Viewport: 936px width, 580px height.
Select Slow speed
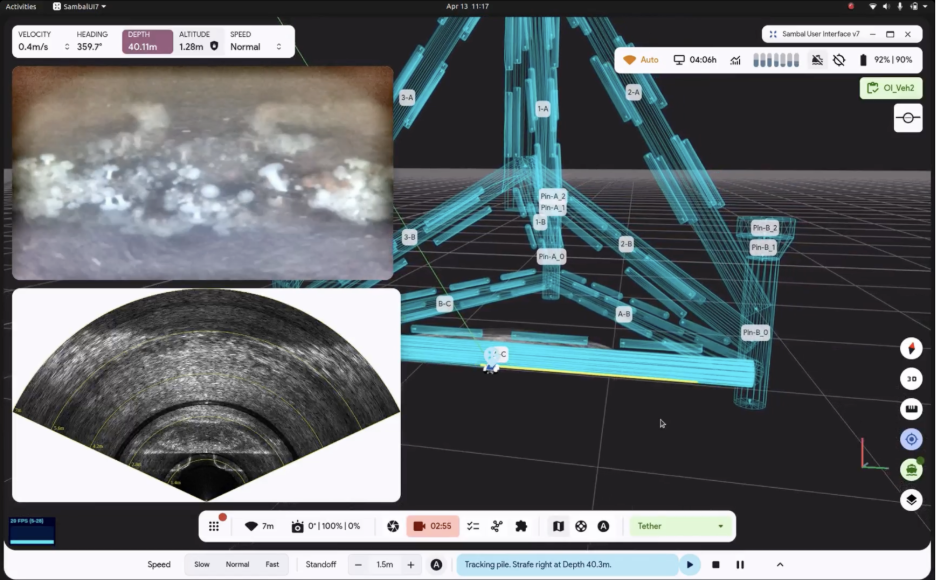(202, 564)
